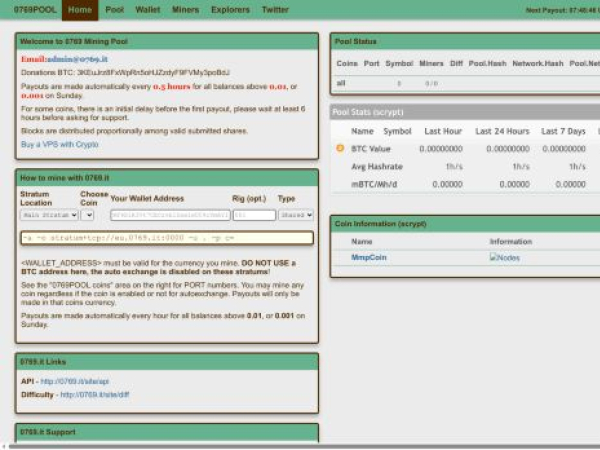Navigate to the Miners page
Image resolution: width=600 pixels, height=450 pixels.
pos(184,9)
